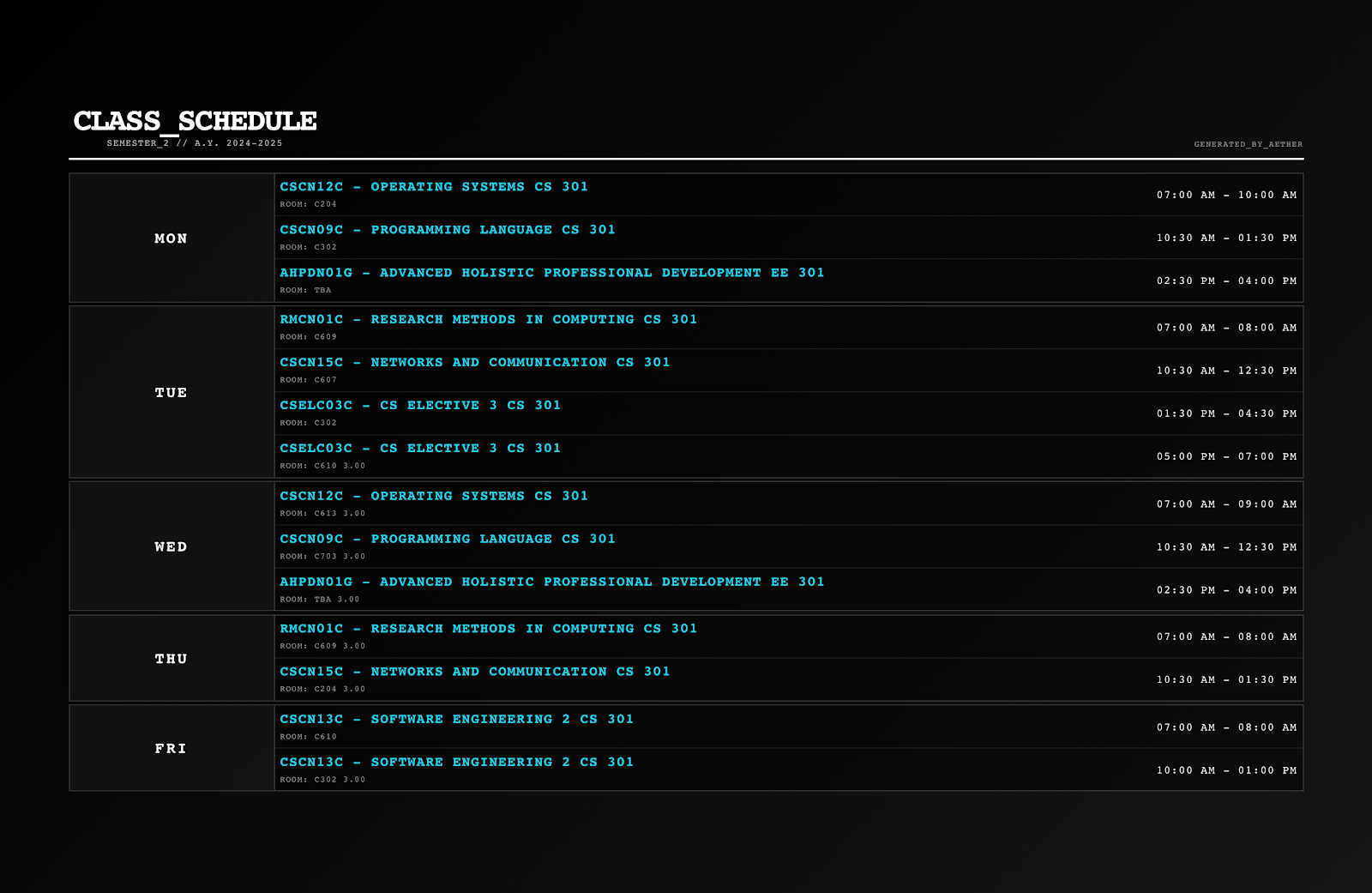Click 'ROOM: C609' under Tuesday's Research Methods
1372x893 pixels.
coord(309,337)
